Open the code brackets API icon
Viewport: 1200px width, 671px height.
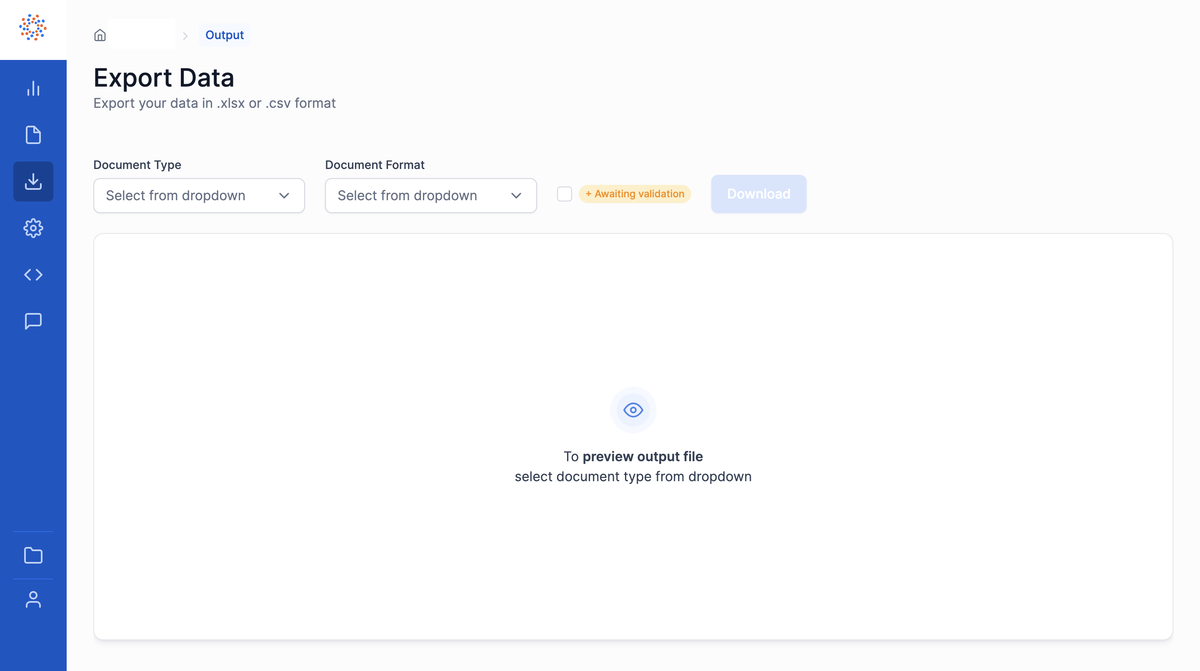[33, 275]
